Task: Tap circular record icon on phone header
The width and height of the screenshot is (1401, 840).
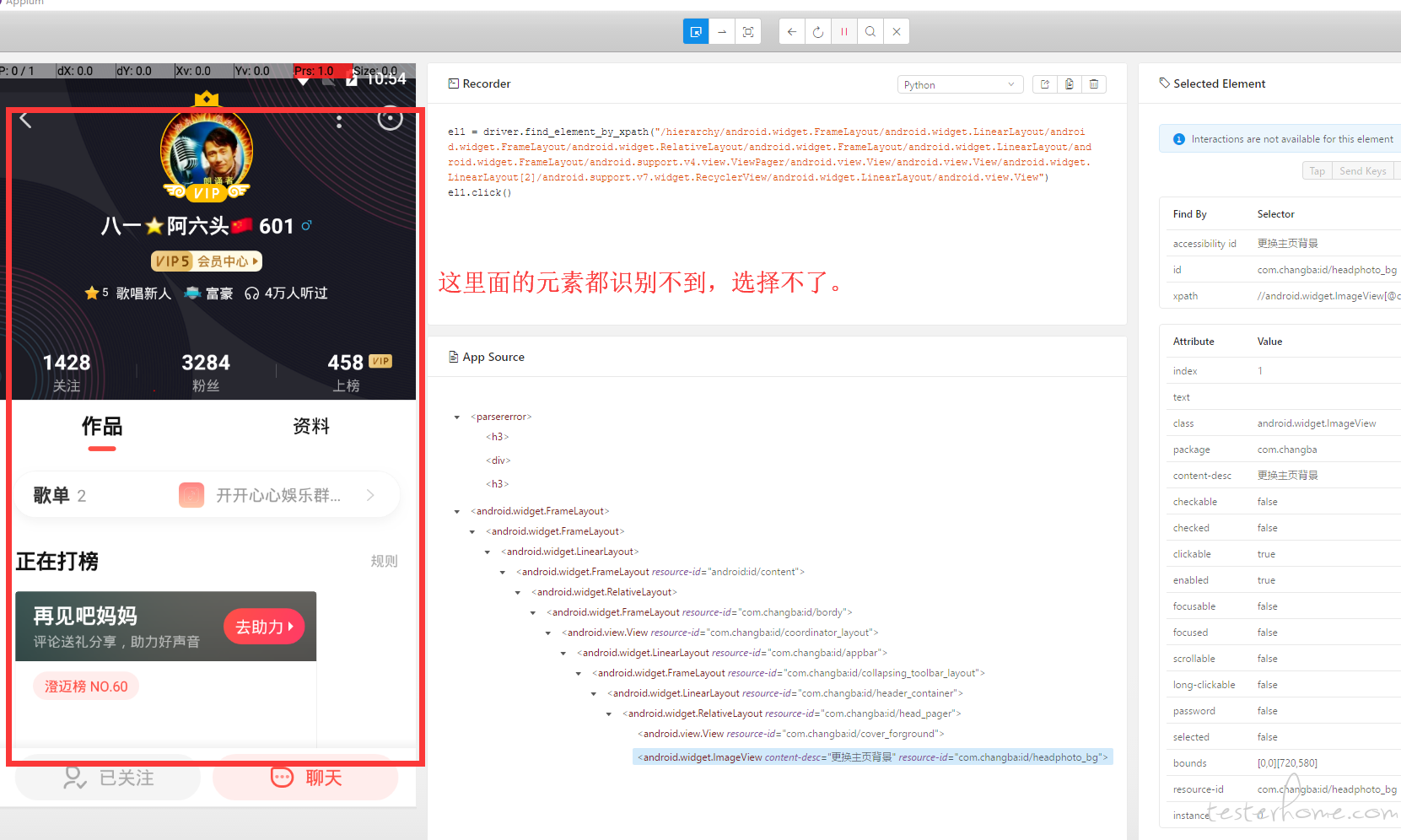Action: [x=390, y=119]
